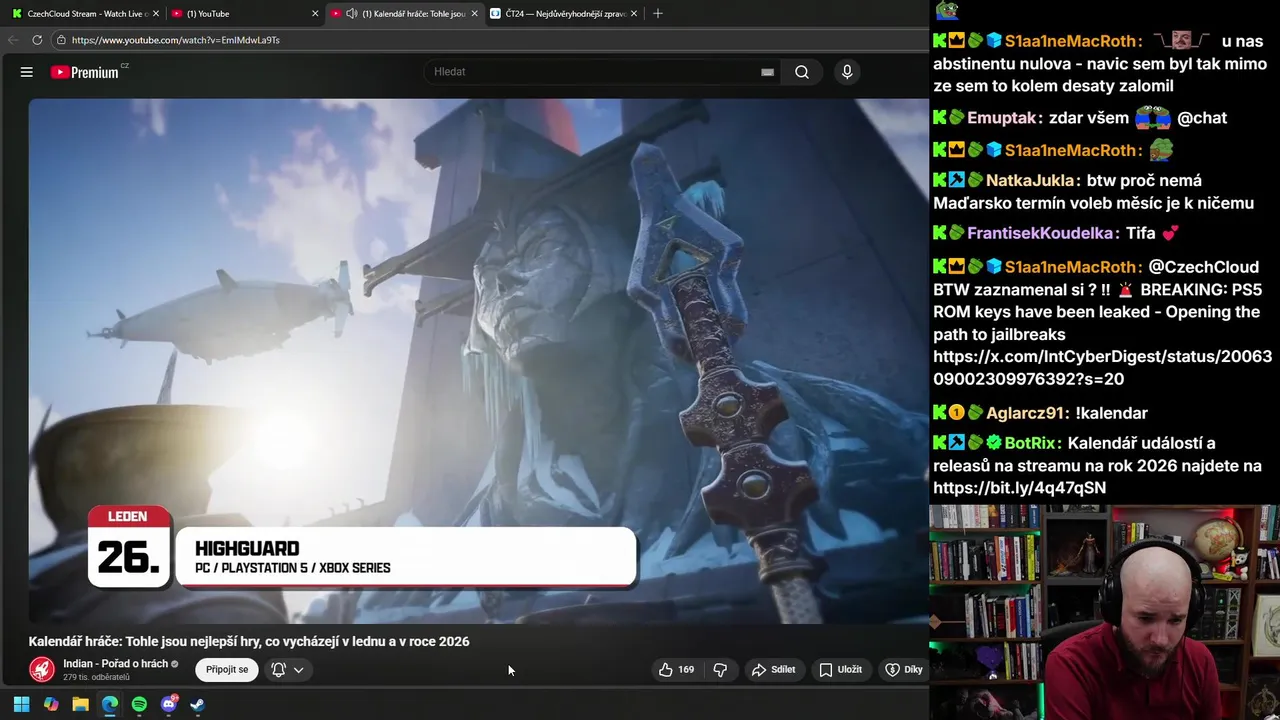Screen dimensions: 1280x720
Task: Click the 279 tis. odběratelů subscriber count
Action: [96, 678]
